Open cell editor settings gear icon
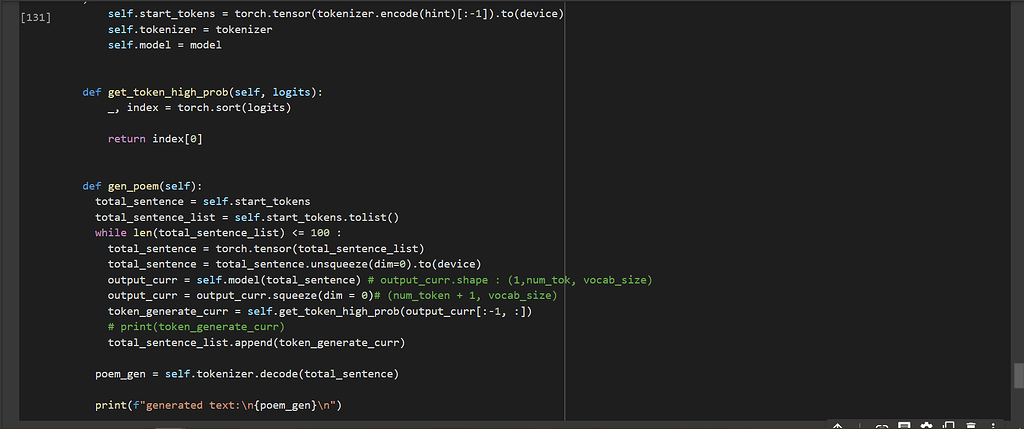The image size is (1024, 429). 926,425
